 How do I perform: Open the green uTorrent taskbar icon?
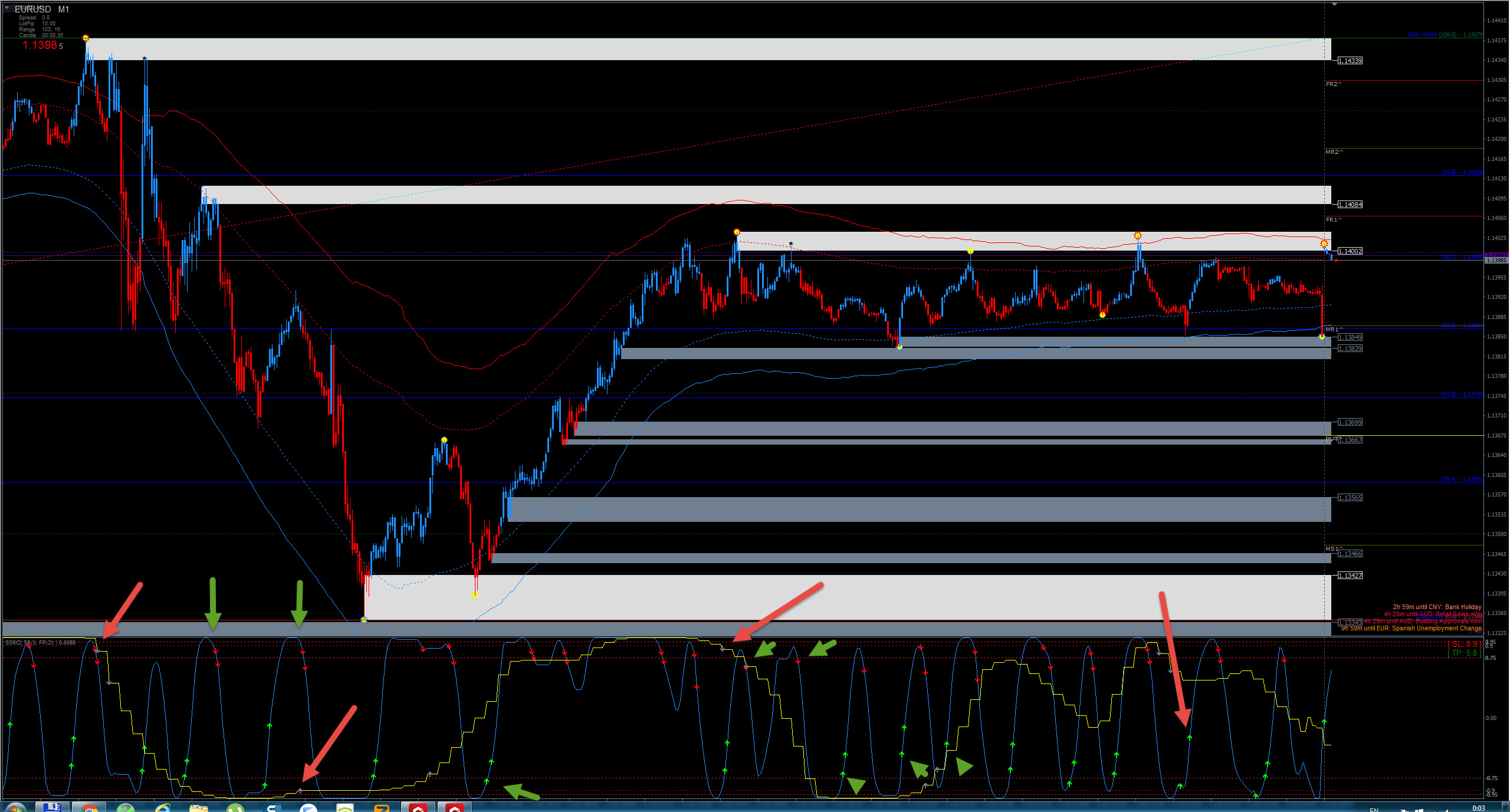(x=235, y=807)
